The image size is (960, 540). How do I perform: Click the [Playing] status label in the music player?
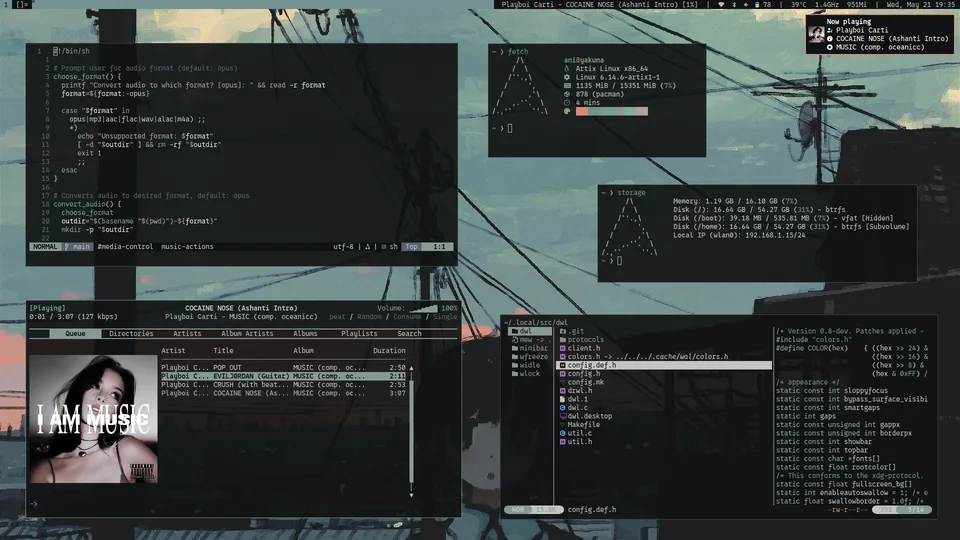(47, 309)
